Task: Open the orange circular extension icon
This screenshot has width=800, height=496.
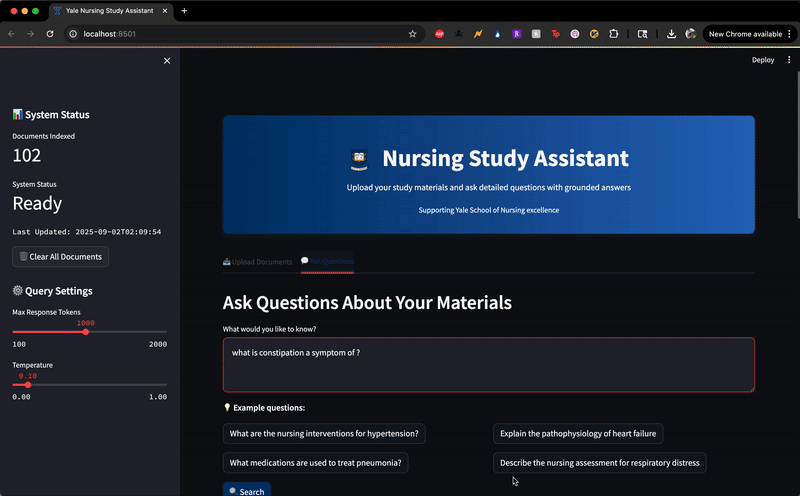Action: [x=594, y=34]
